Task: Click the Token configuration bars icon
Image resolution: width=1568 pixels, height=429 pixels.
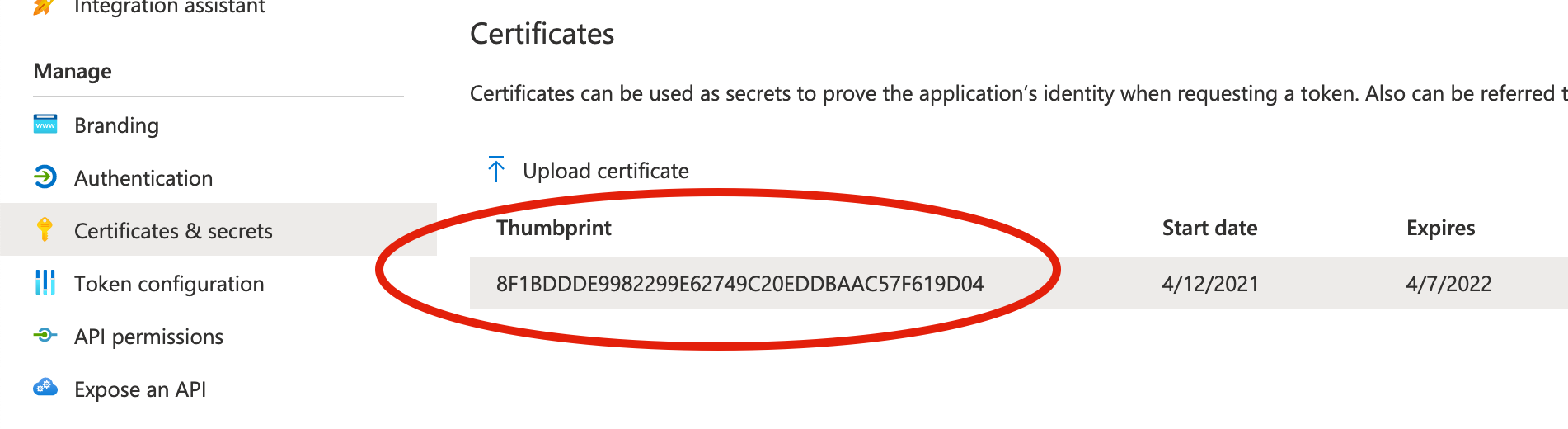Action: coord(45,282)
